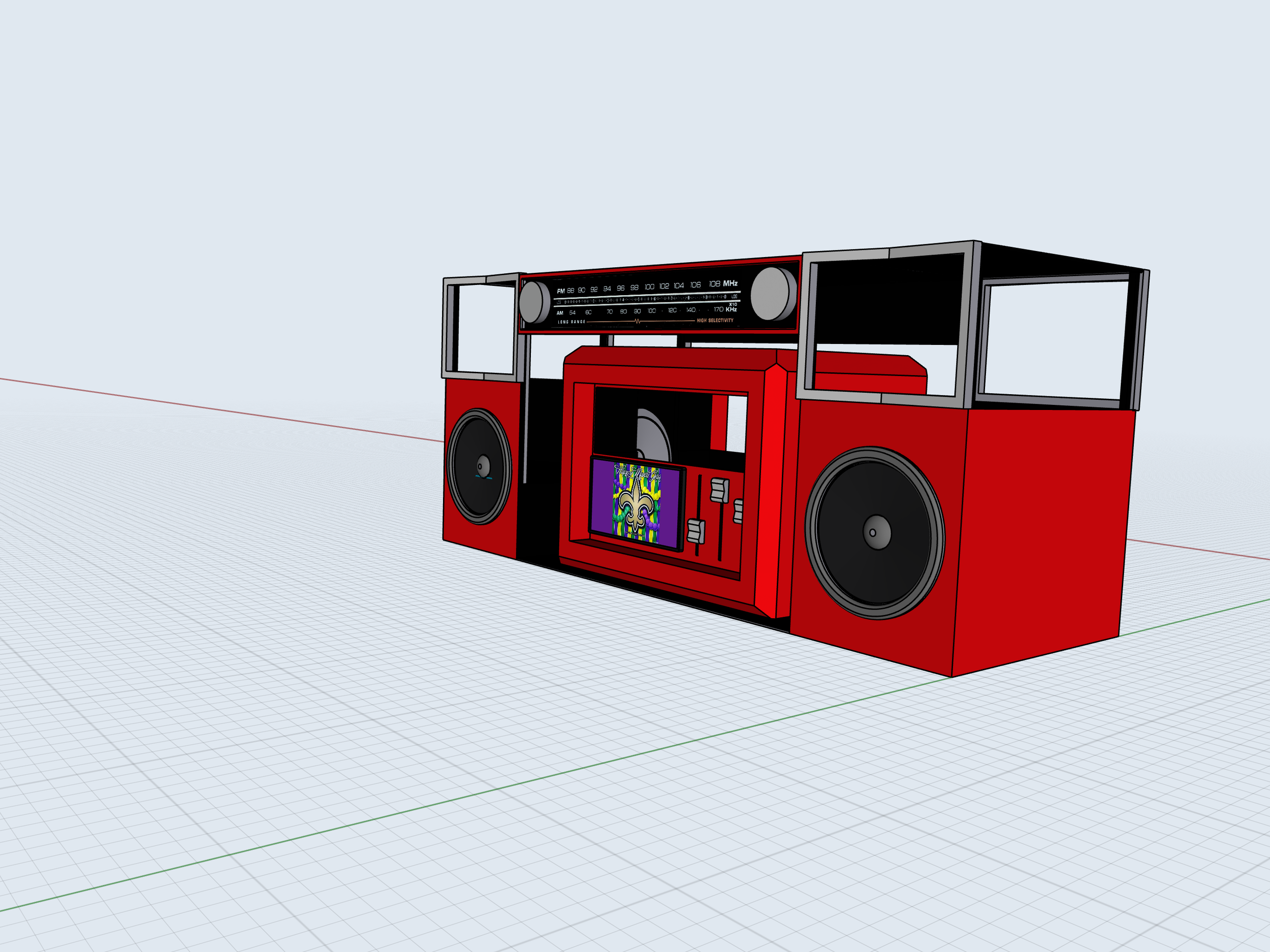Viewport: 1270px width, 952px height.
Task: Click the left gray tuning knob
Action: coord(533,302)
